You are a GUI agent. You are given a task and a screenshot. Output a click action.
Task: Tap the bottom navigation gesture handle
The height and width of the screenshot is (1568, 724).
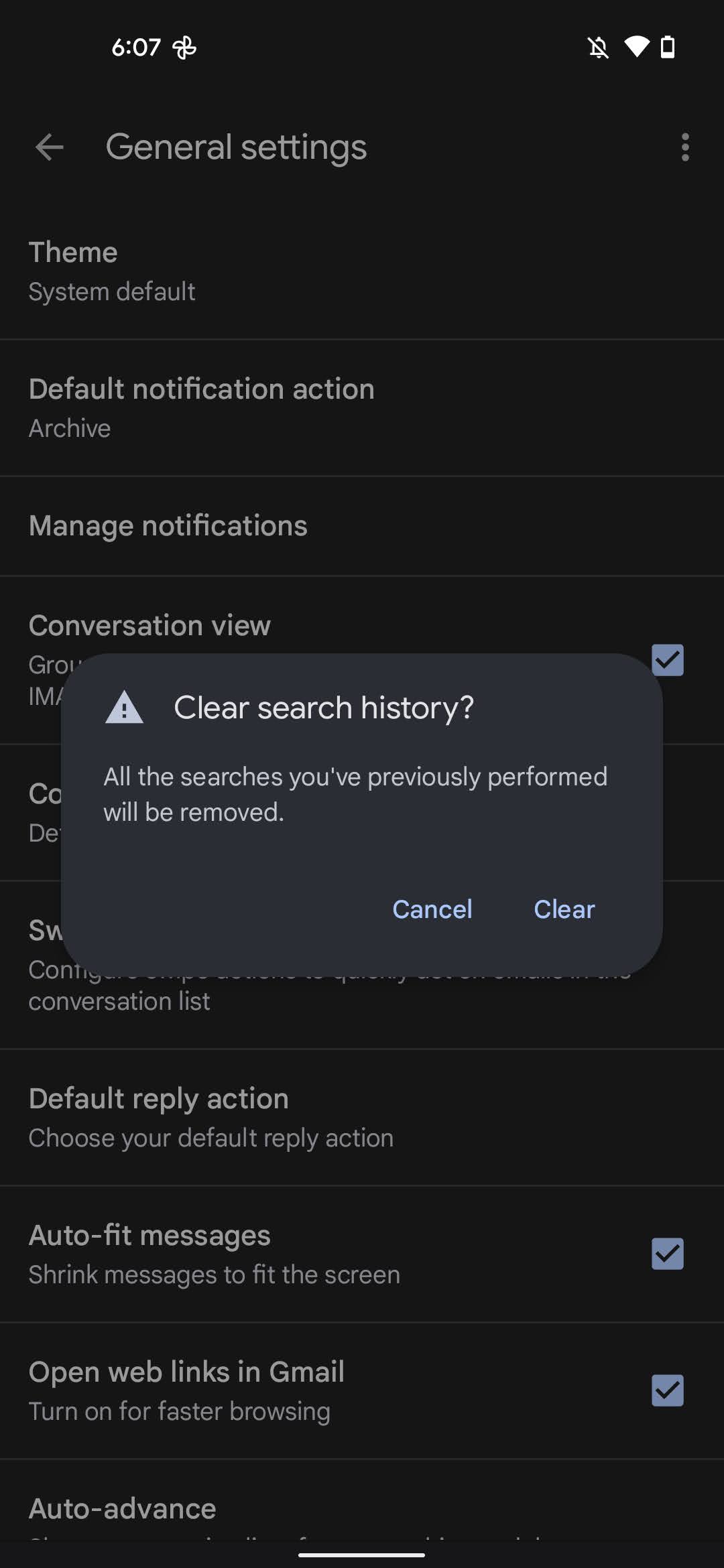pos(362,1555)
